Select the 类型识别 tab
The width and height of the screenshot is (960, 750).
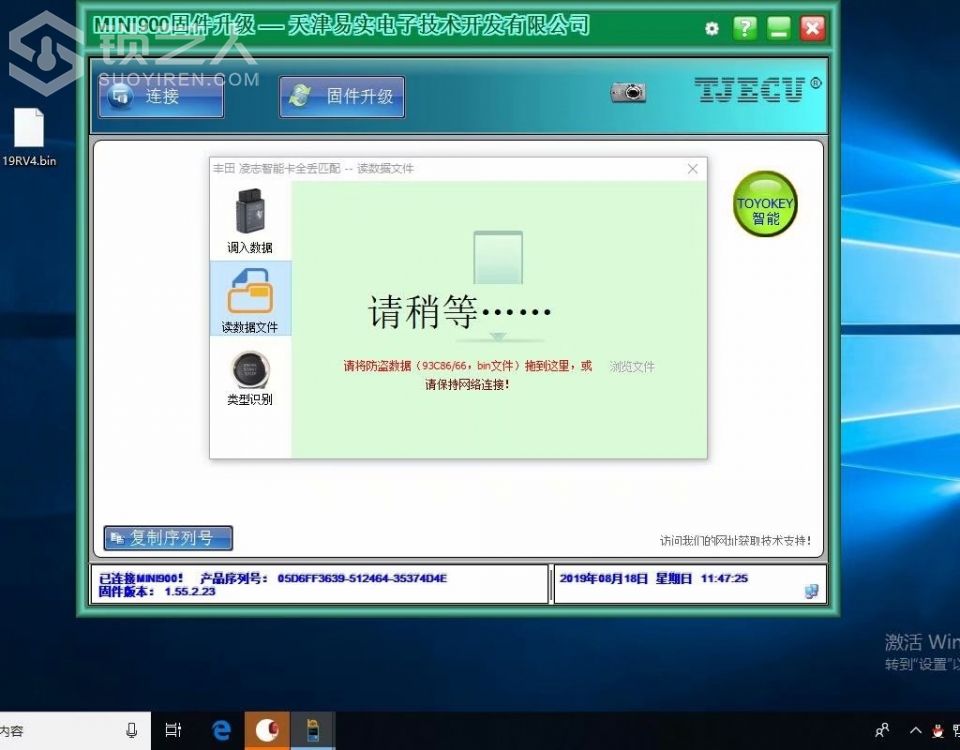(250, 378)
